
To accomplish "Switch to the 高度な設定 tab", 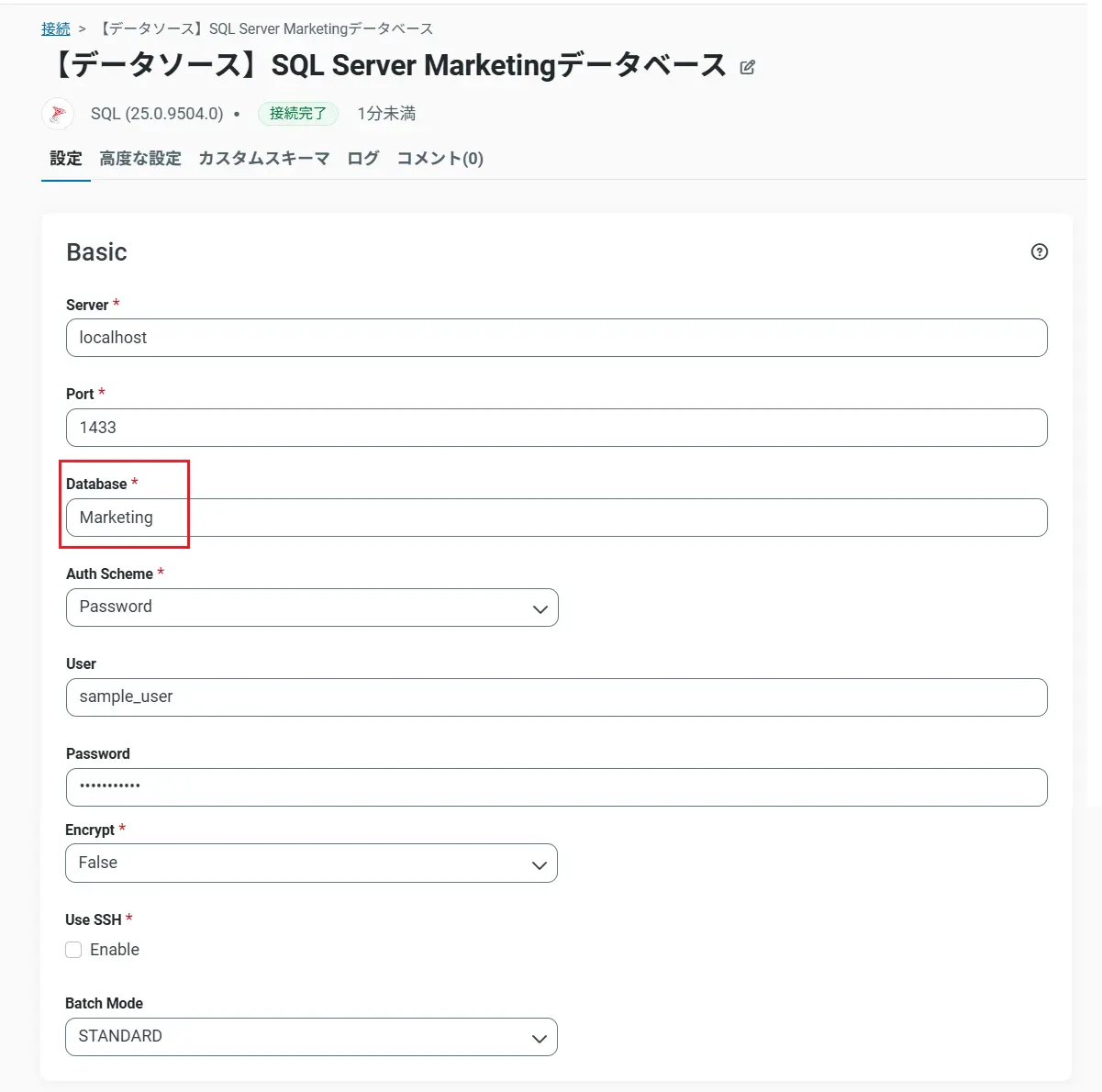I will coord(140,159).
